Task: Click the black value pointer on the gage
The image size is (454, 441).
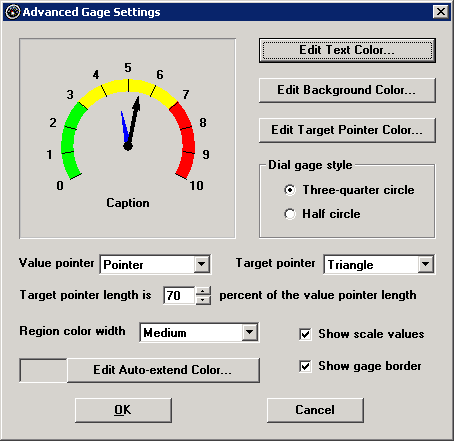Action: coord(133,122)
